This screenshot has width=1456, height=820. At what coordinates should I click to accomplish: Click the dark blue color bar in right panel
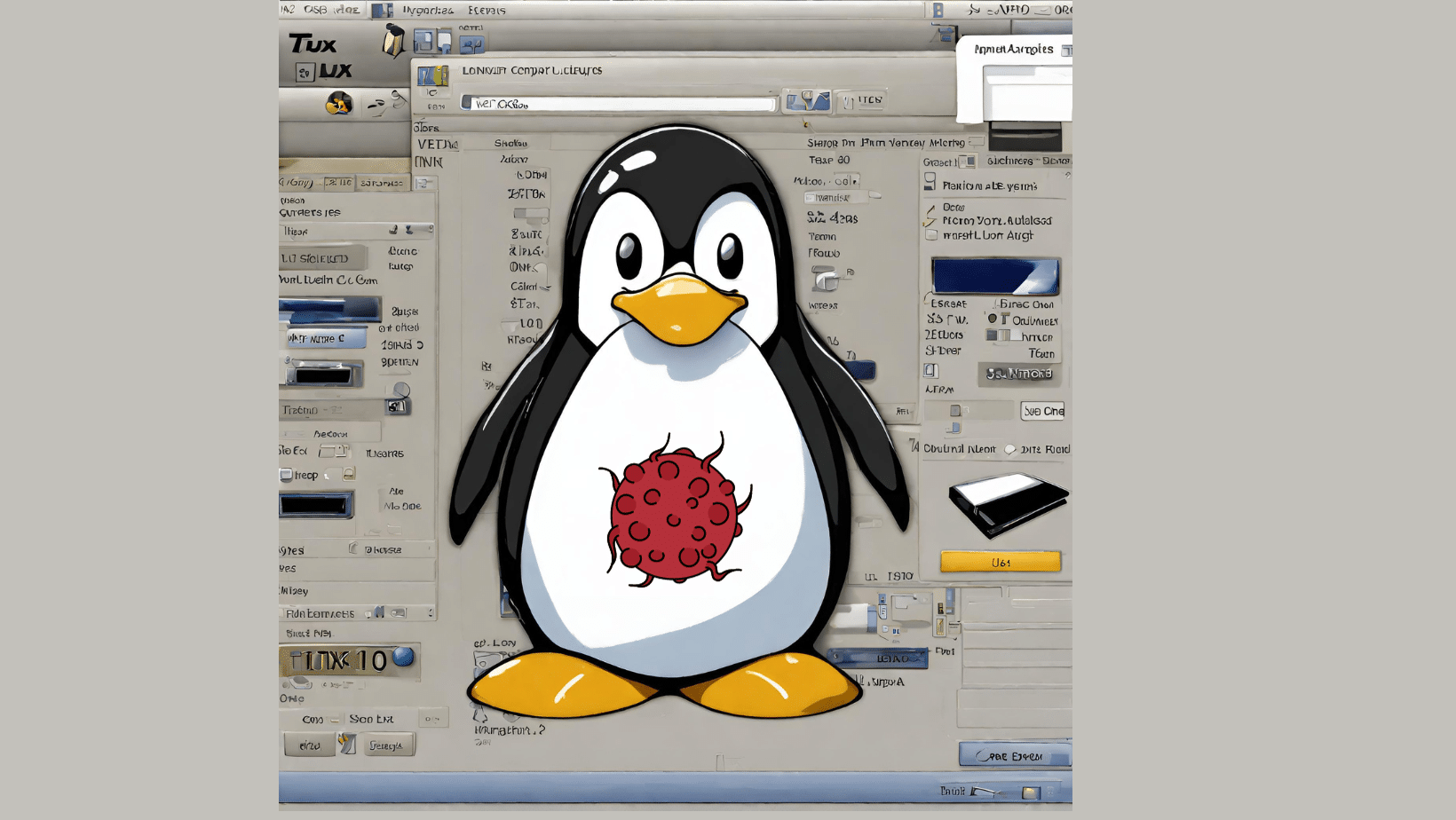(x=995, y=277)
